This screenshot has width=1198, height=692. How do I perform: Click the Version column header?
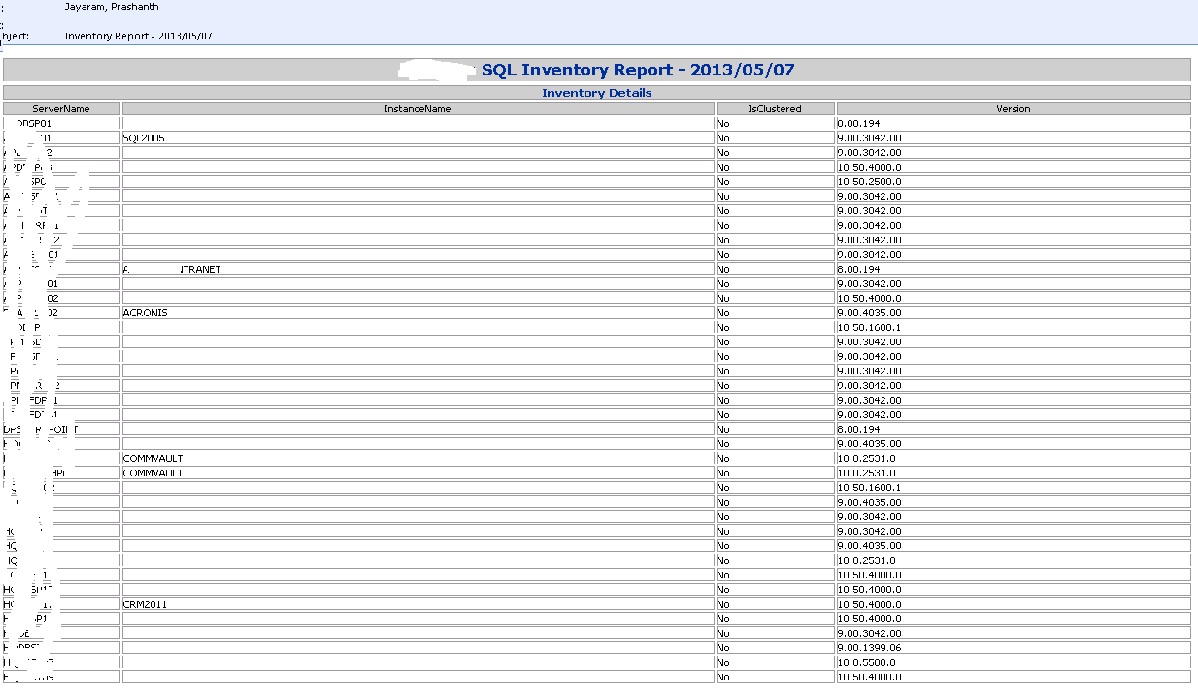pos(1012,108)
